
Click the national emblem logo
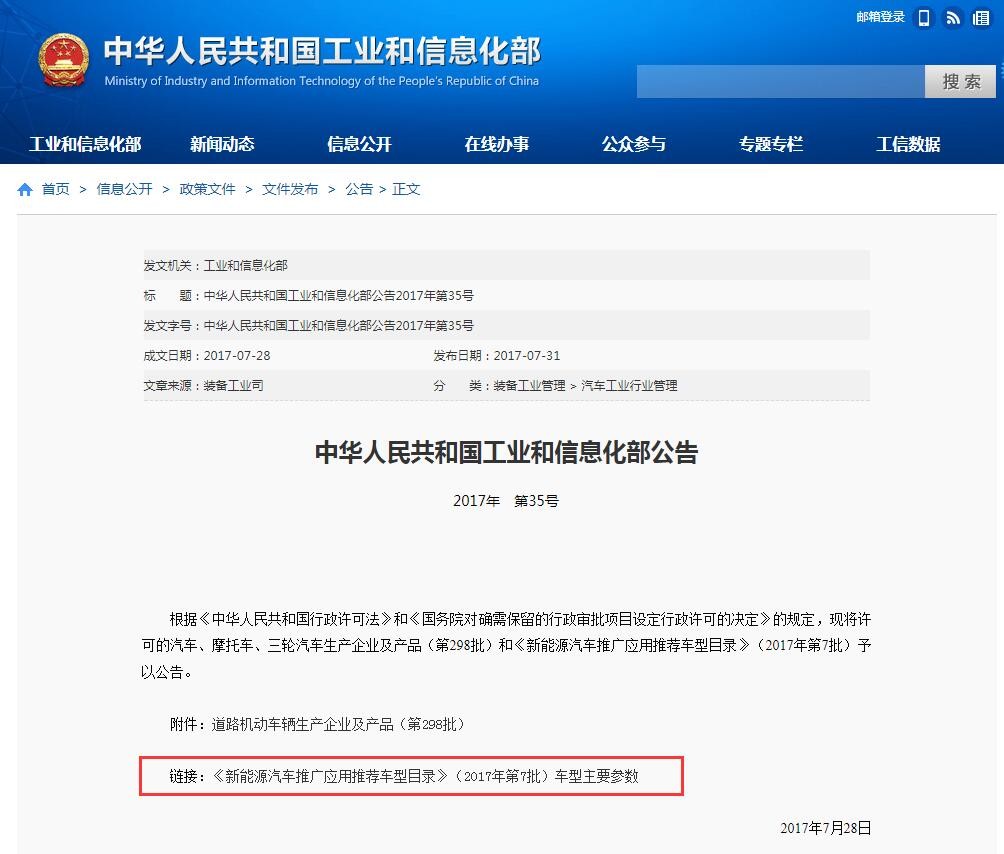[63, 60]
